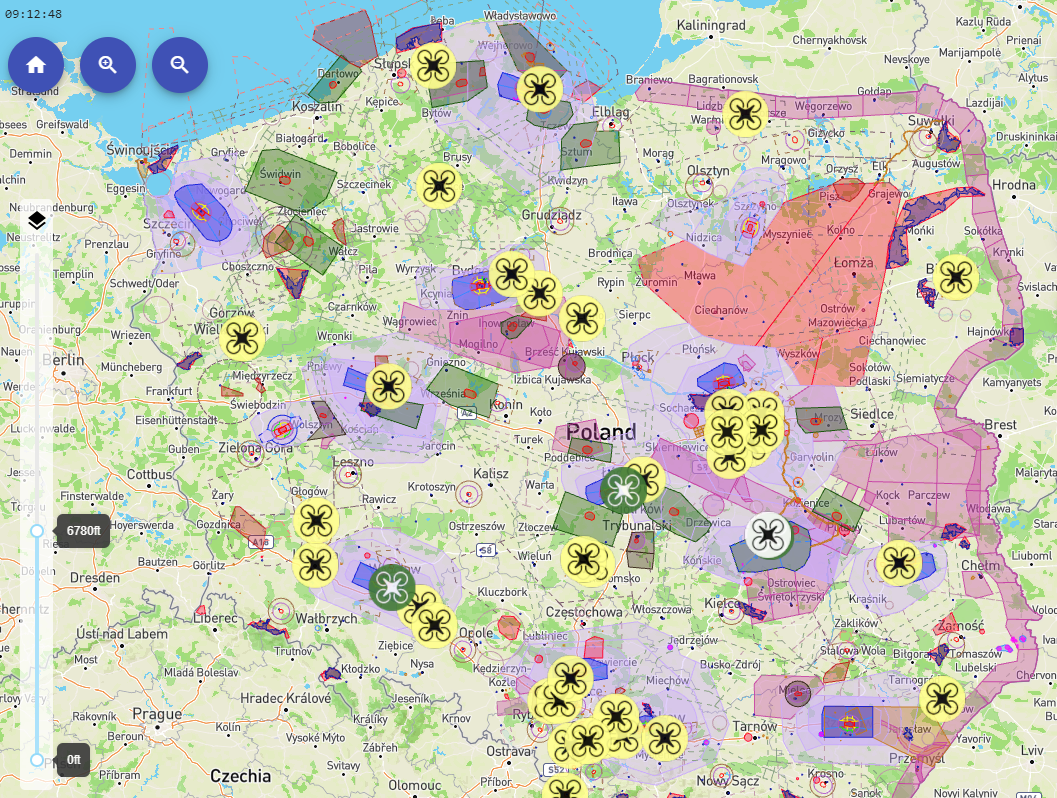Select the green drone marker near Wrocław
This screenshot has width=1057, height=798.
392,587
